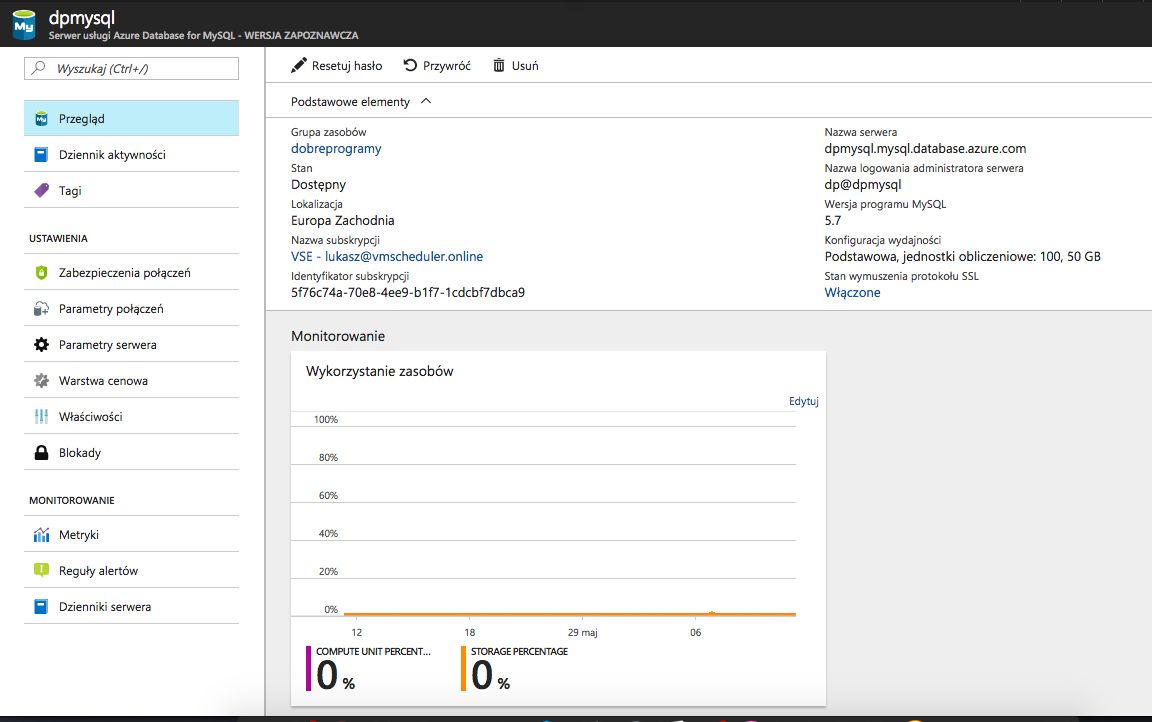Open the dobreprogramy resource group link
The image size is (1152, 722).
(336, 149)
